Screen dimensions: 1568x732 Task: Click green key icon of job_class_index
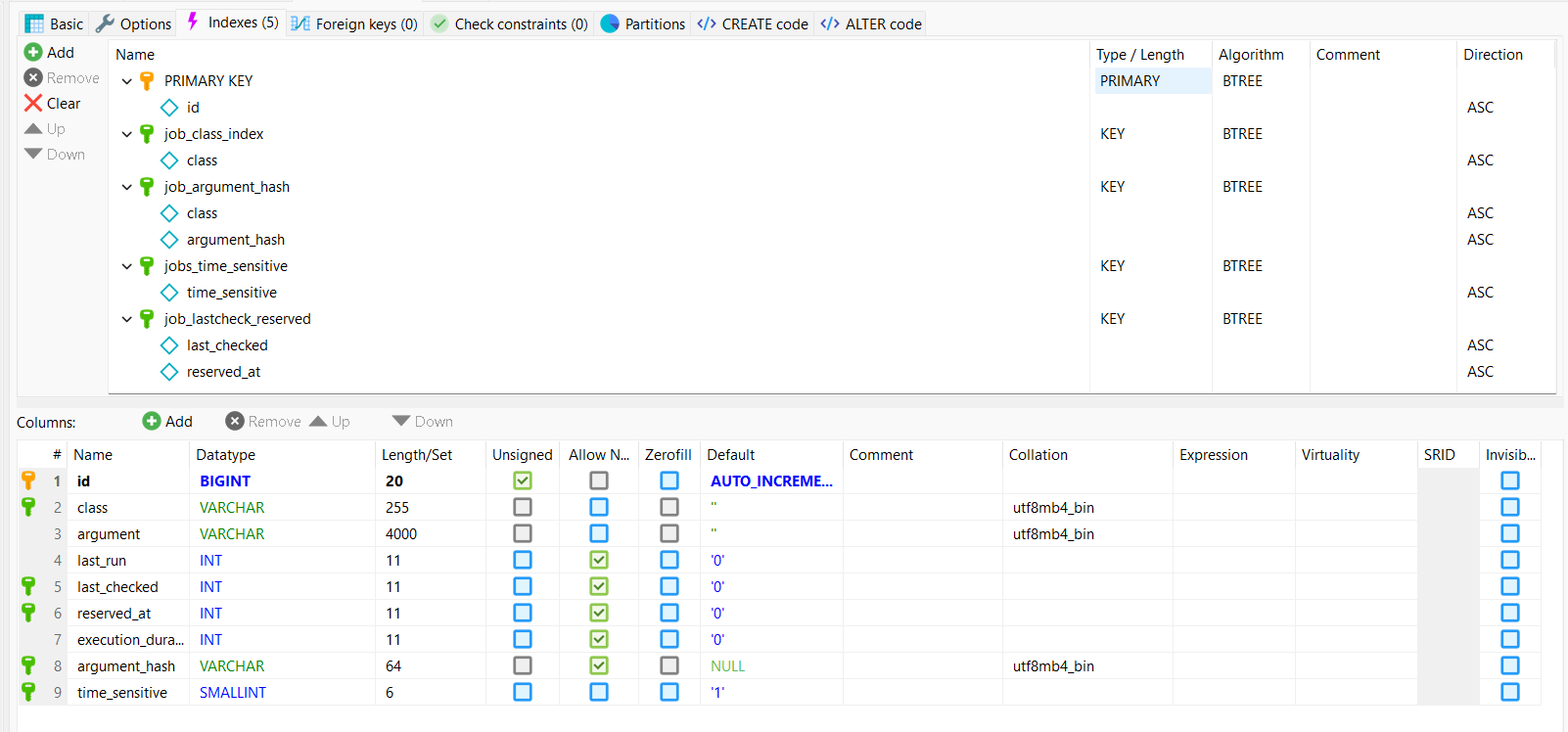[x=147, y=134]
